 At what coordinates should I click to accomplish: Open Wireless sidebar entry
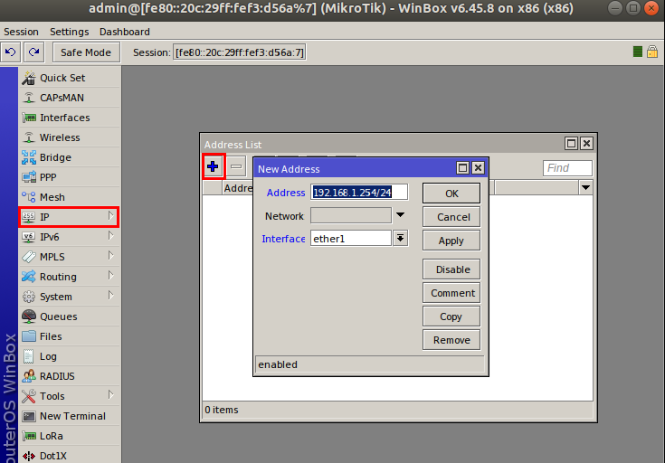70,138
